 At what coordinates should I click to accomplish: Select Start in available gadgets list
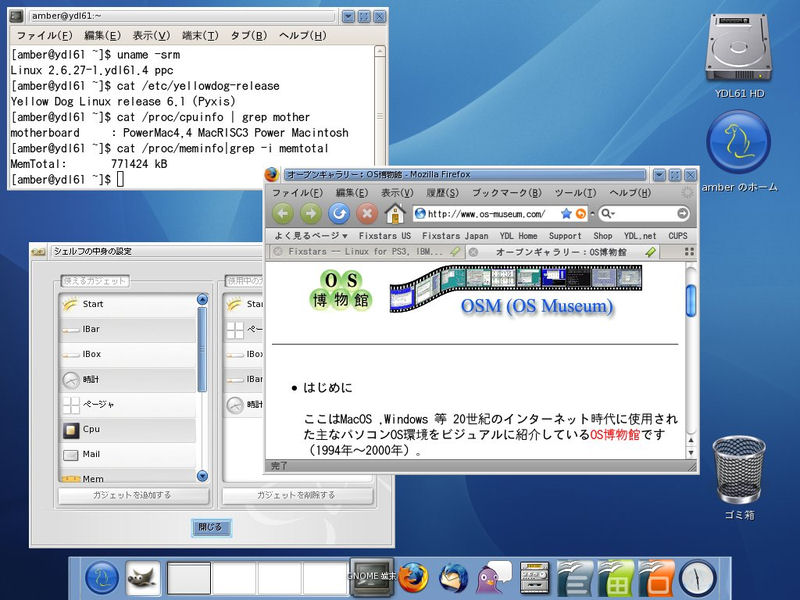point(128,304)
